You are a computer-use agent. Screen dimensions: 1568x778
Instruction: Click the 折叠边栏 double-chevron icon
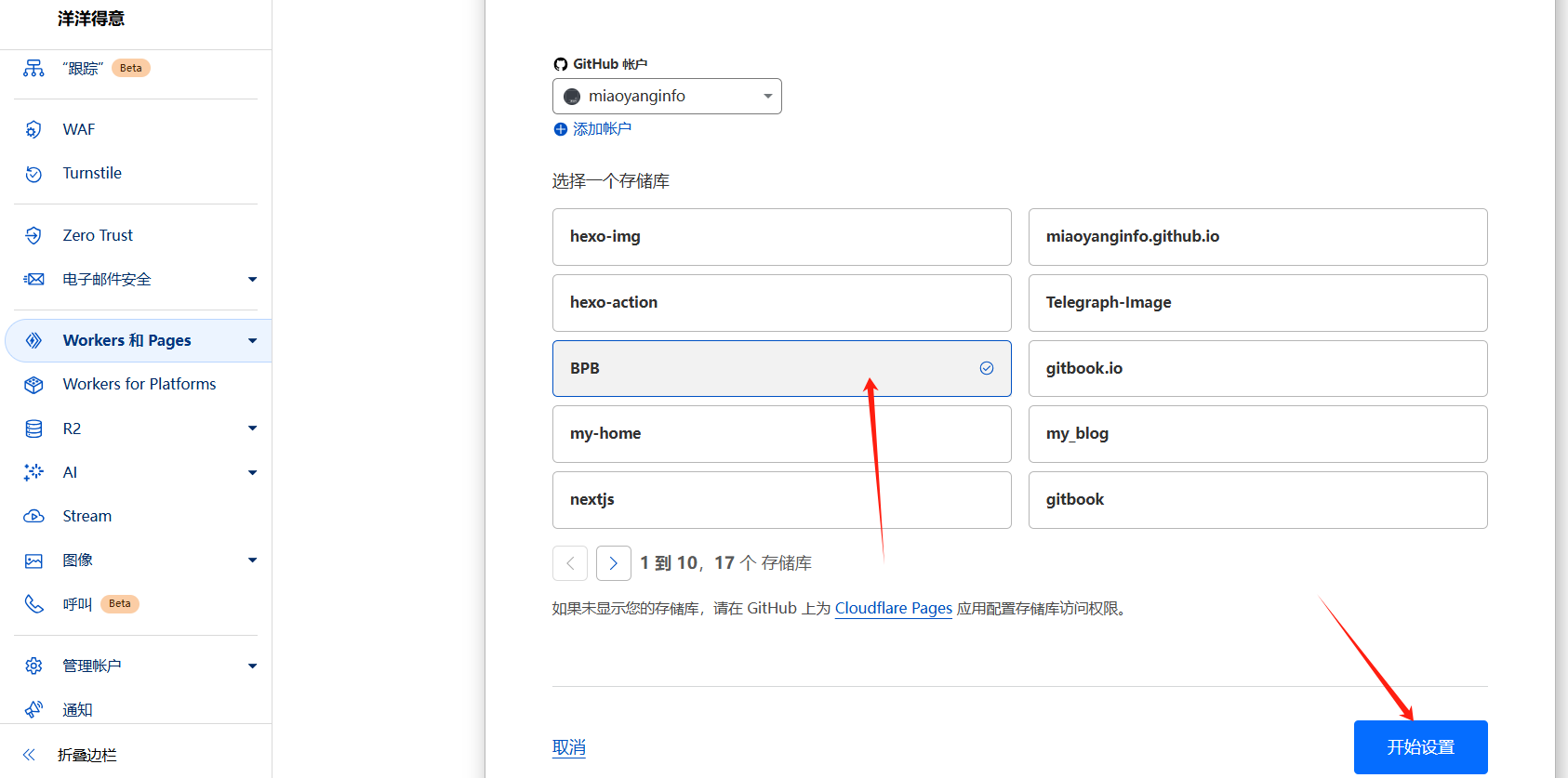tap(29, 755)
